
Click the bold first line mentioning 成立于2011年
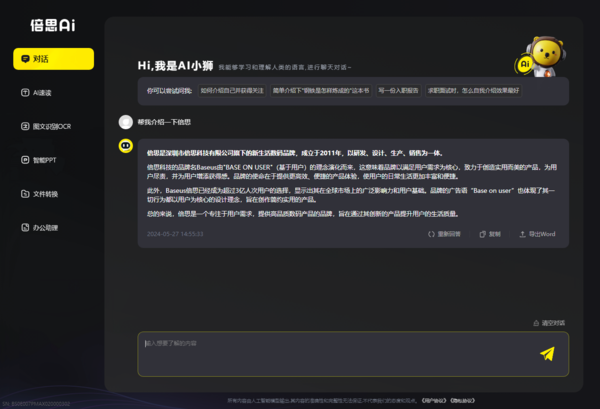click(295, 153)
